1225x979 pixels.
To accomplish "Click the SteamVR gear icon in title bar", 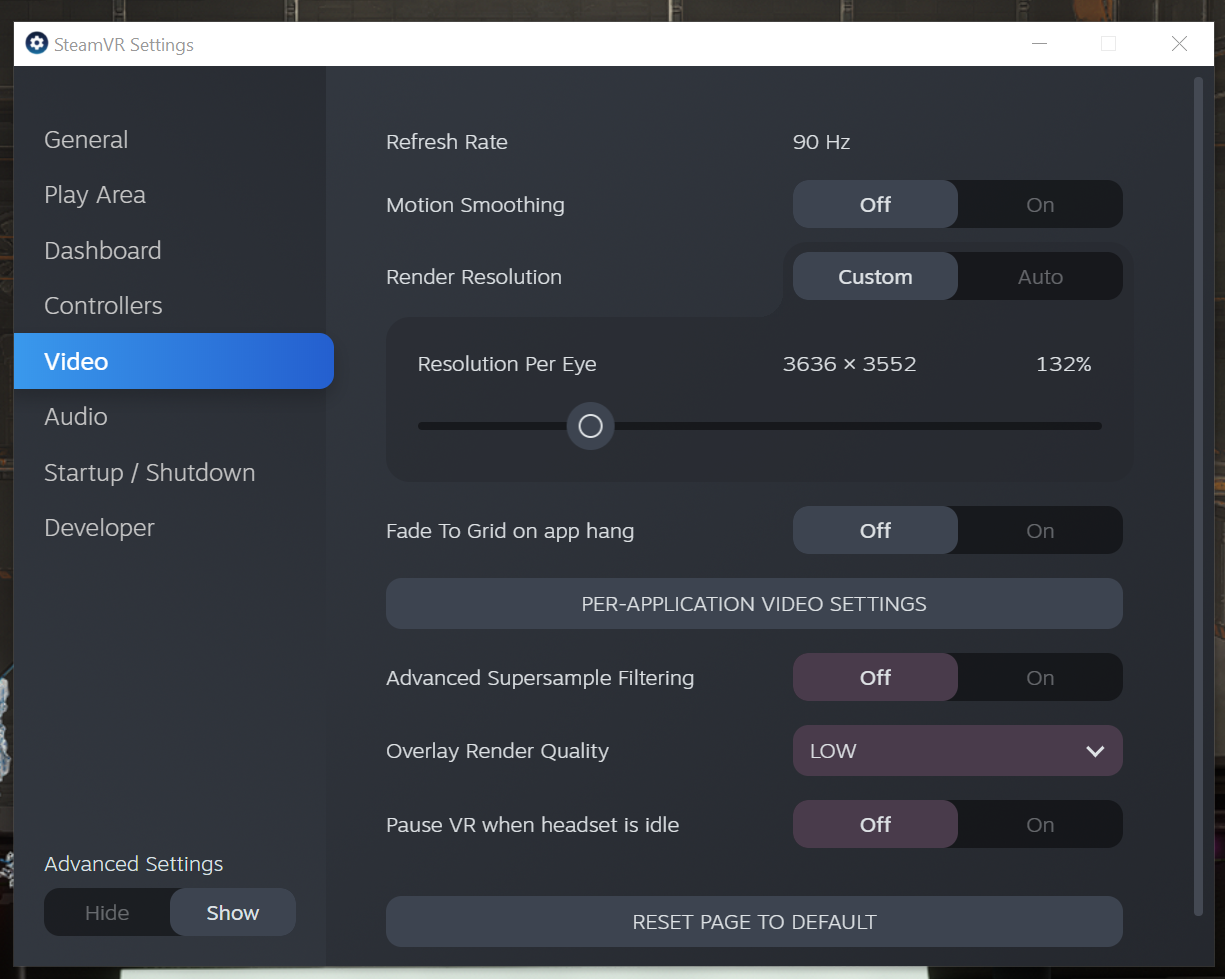I will pyautogui.click(x=36, y=44).
